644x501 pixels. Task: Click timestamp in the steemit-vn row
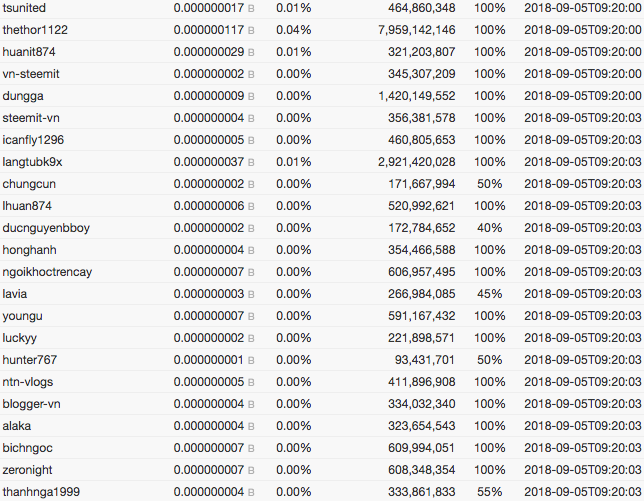click(x=583, y=118)
